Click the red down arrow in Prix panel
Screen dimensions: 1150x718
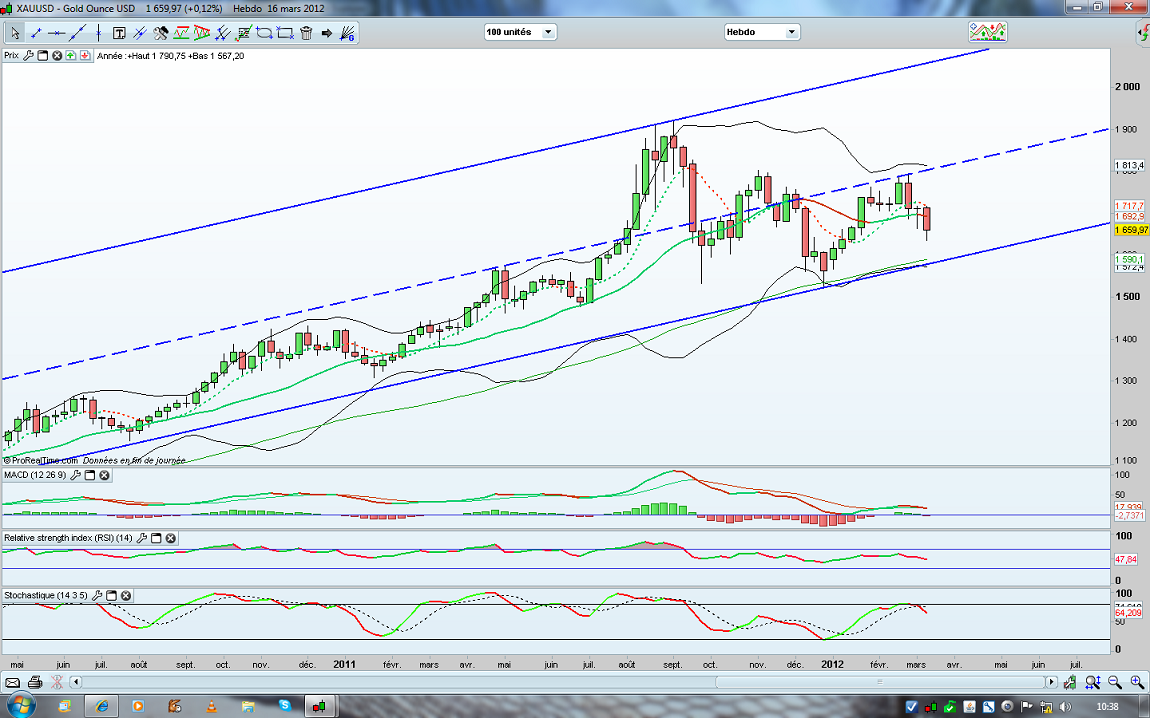pos(85,56)
